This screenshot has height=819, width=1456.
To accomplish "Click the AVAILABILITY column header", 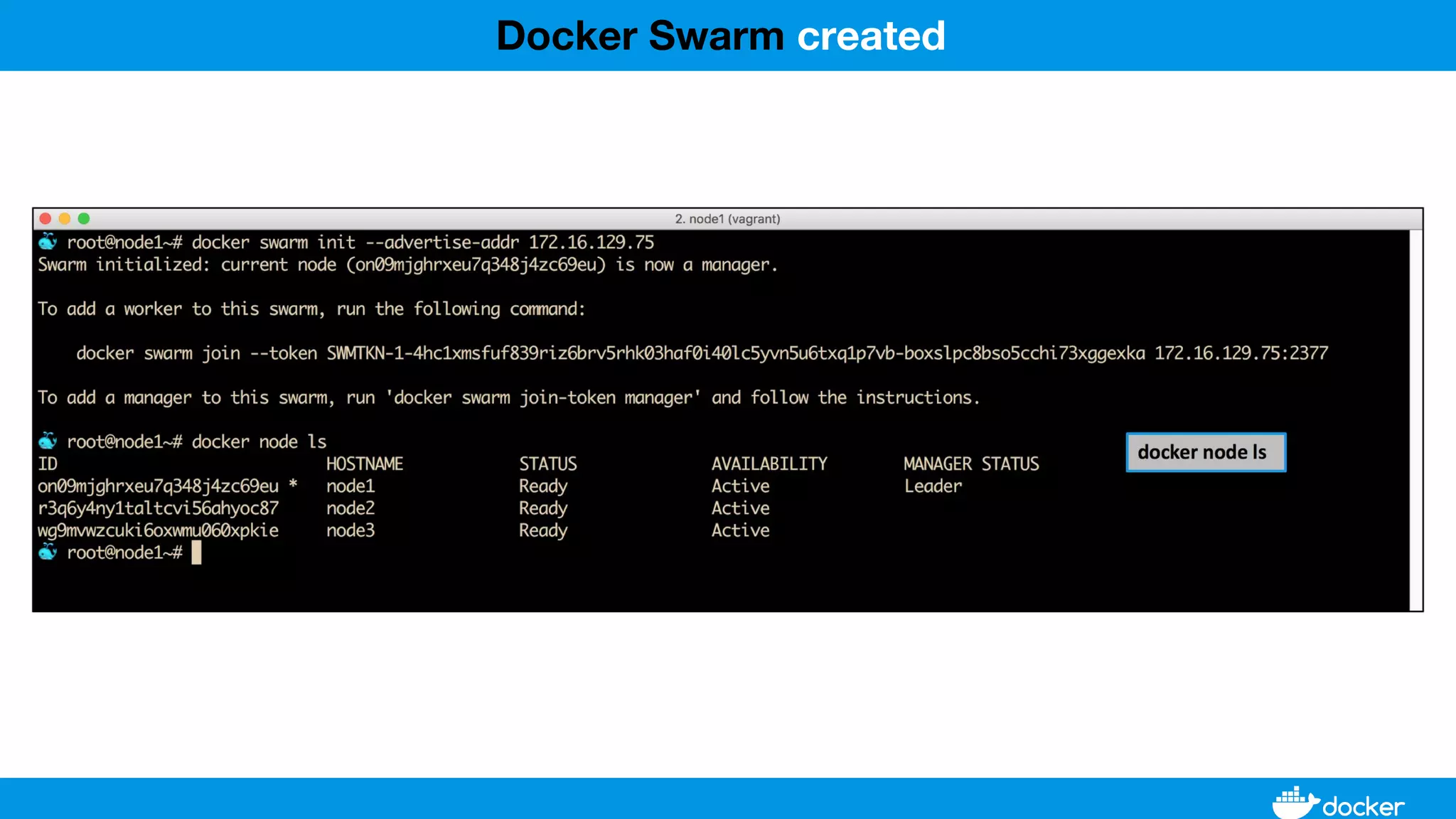I will point(769,464).
